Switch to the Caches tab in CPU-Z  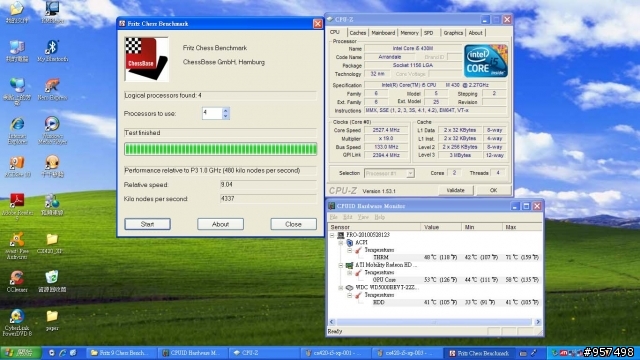[358, 33]
